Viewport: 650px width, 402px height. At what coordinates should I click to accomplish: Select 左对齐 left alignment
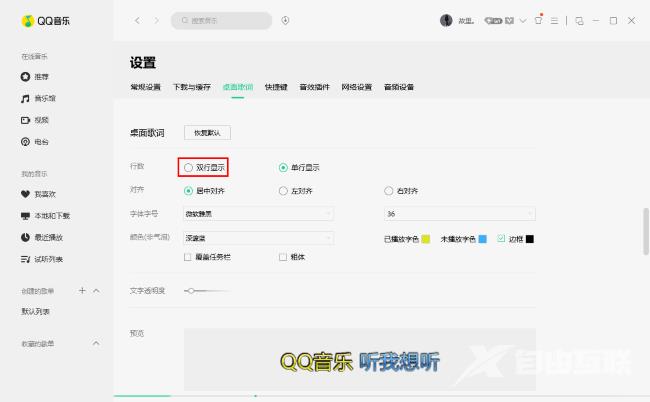pos(296,191)
